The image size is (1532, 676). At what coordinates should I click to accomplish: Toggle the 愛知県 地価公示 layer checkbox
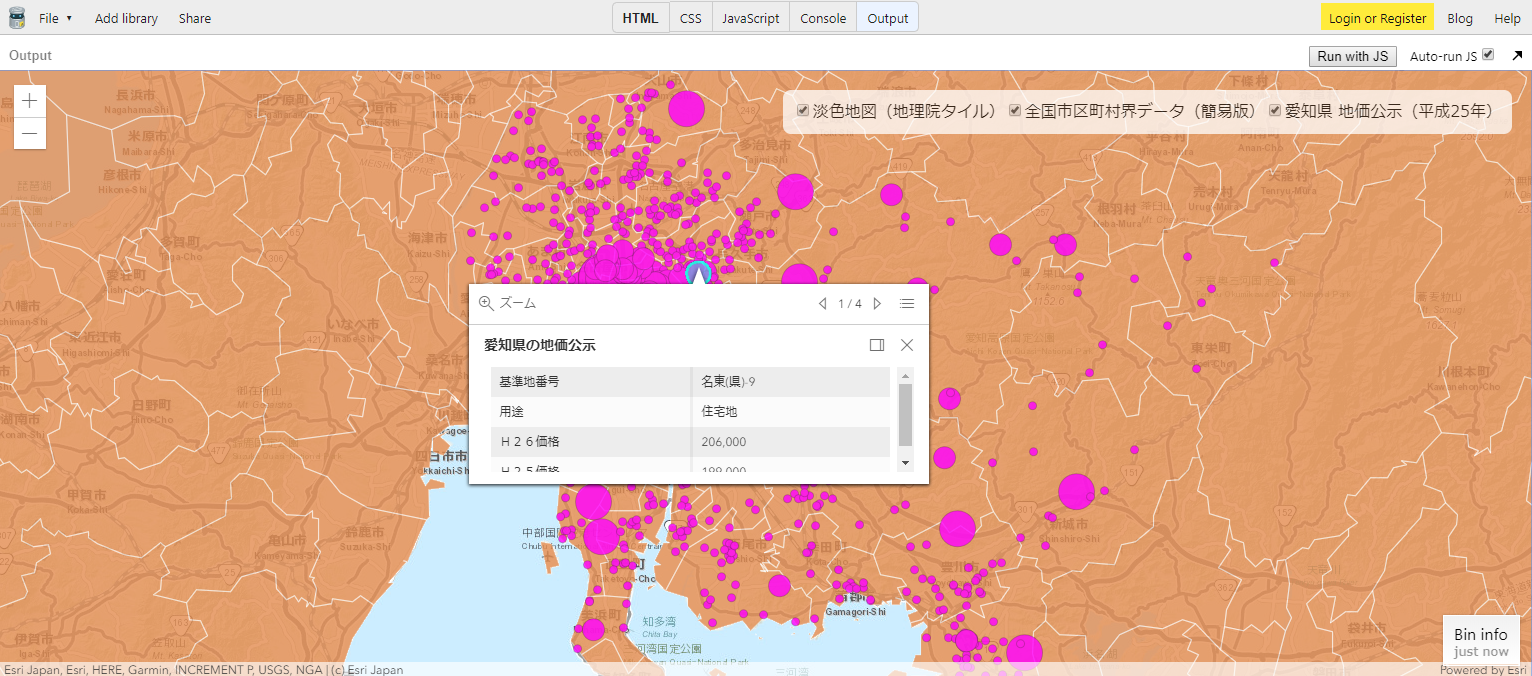point(1275,110)
